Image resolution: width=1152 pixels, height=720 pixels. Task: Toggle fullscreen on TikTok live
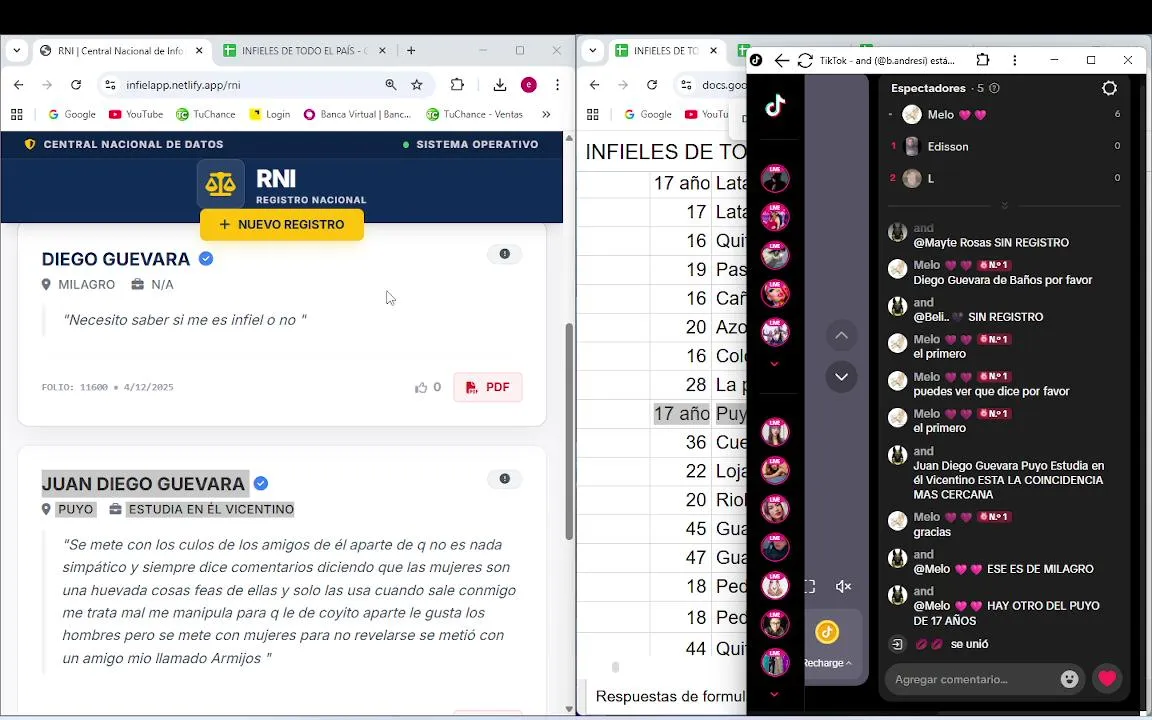[810, 586]
